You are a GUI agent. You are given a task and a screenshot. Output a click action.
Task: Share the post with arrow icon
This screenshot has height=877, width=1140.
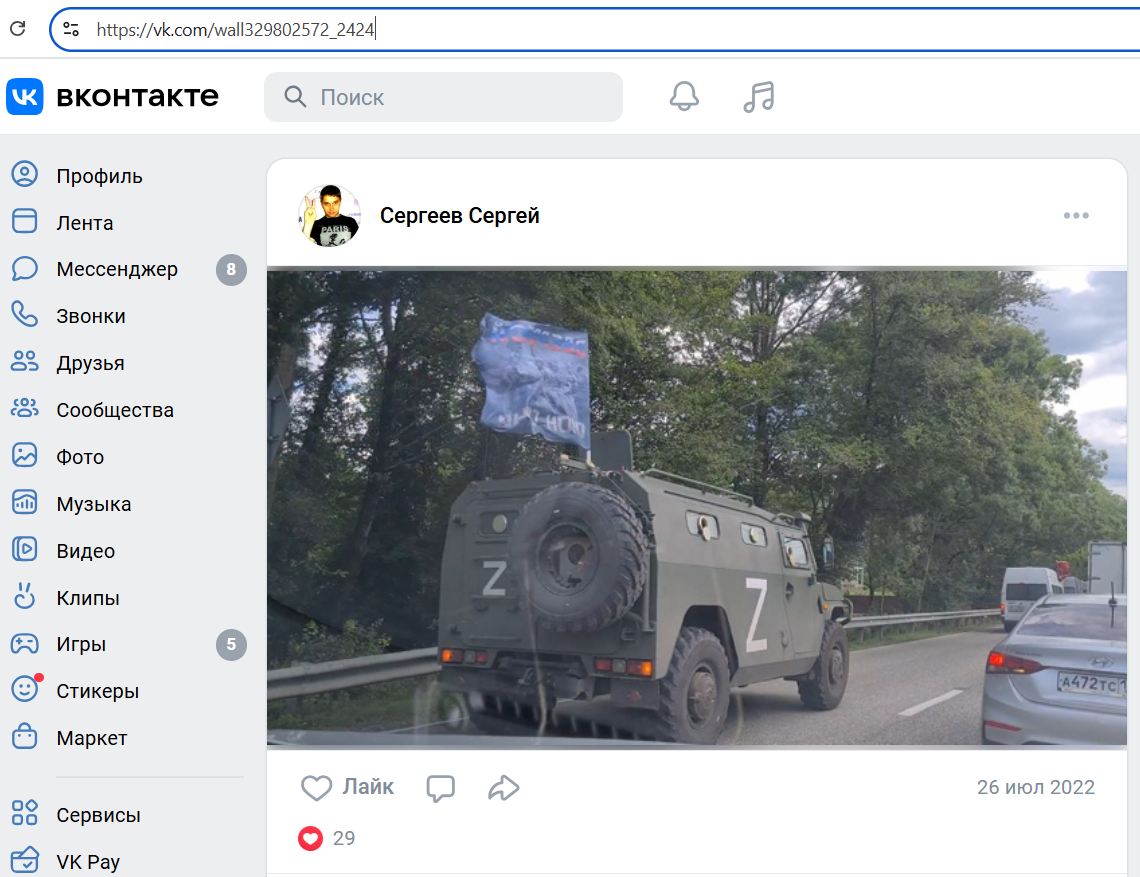tap(503, 788)
